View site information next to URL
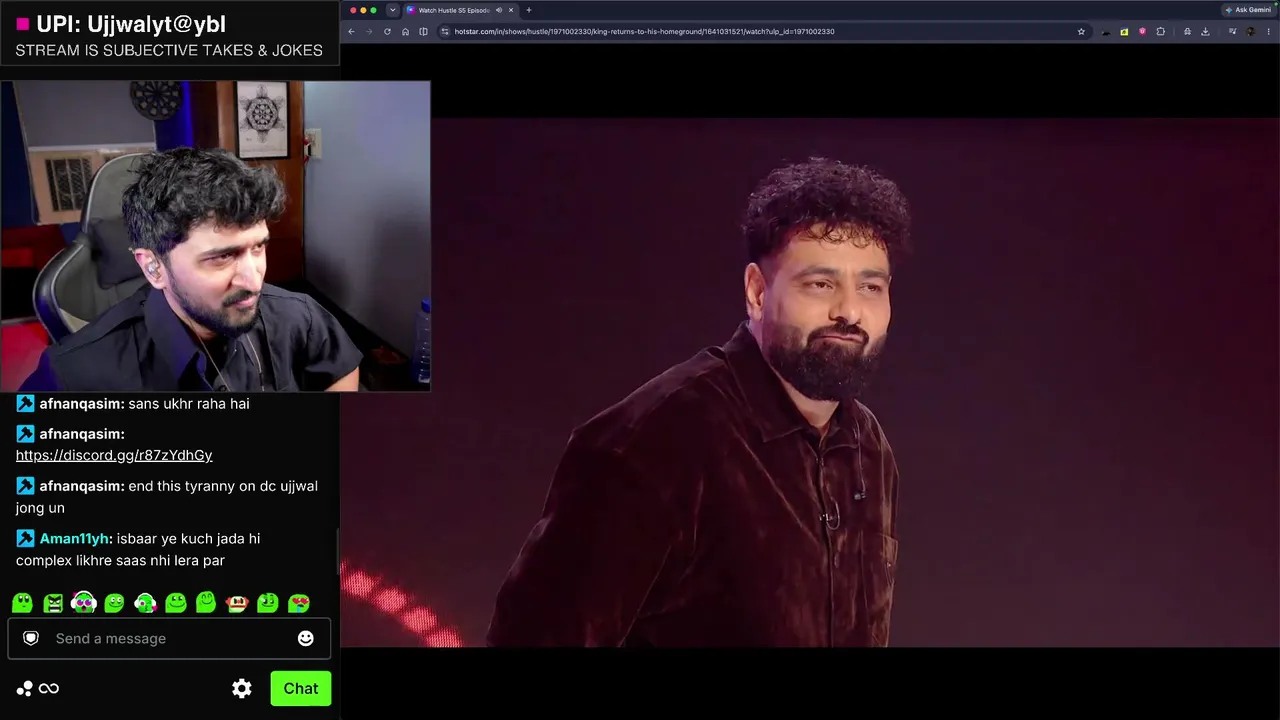The height and width of the screenshot is (720, 1280). (x=445, y=31)
